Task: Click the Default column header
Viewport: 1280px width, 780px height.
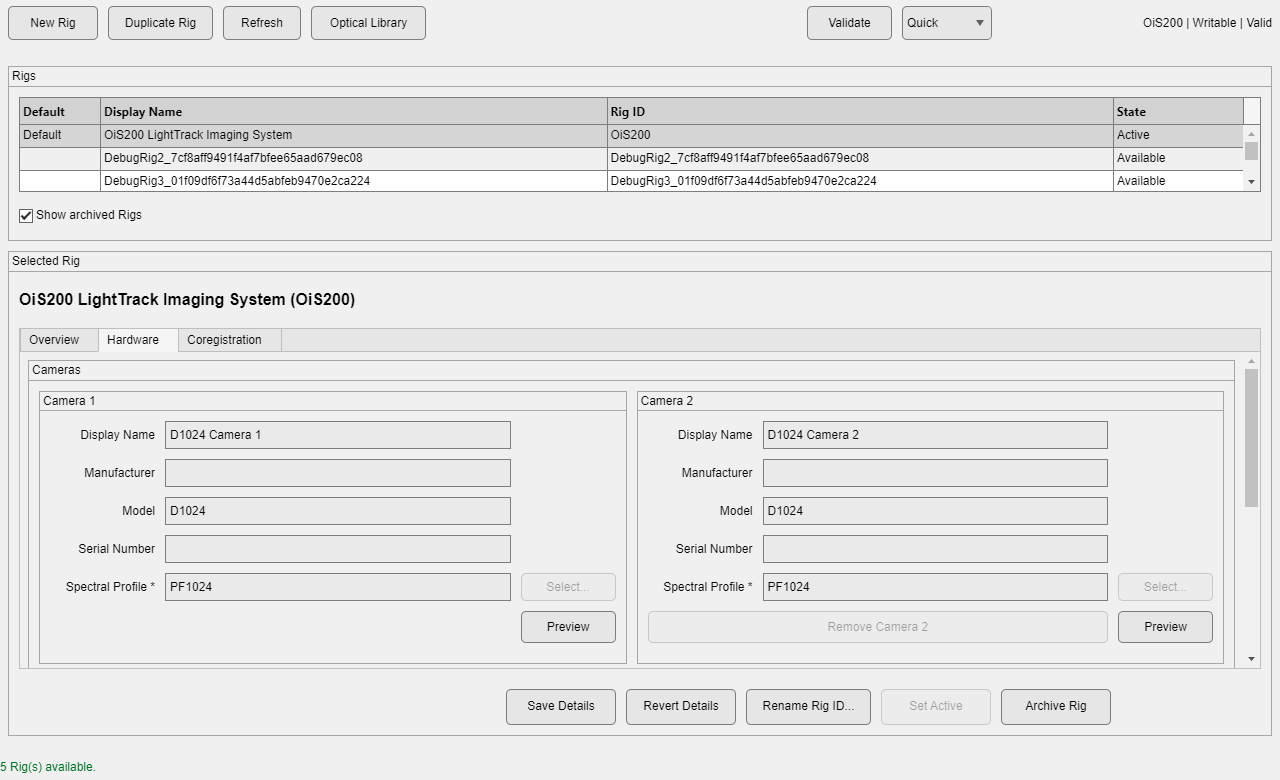Action: (x=60, y=112)
